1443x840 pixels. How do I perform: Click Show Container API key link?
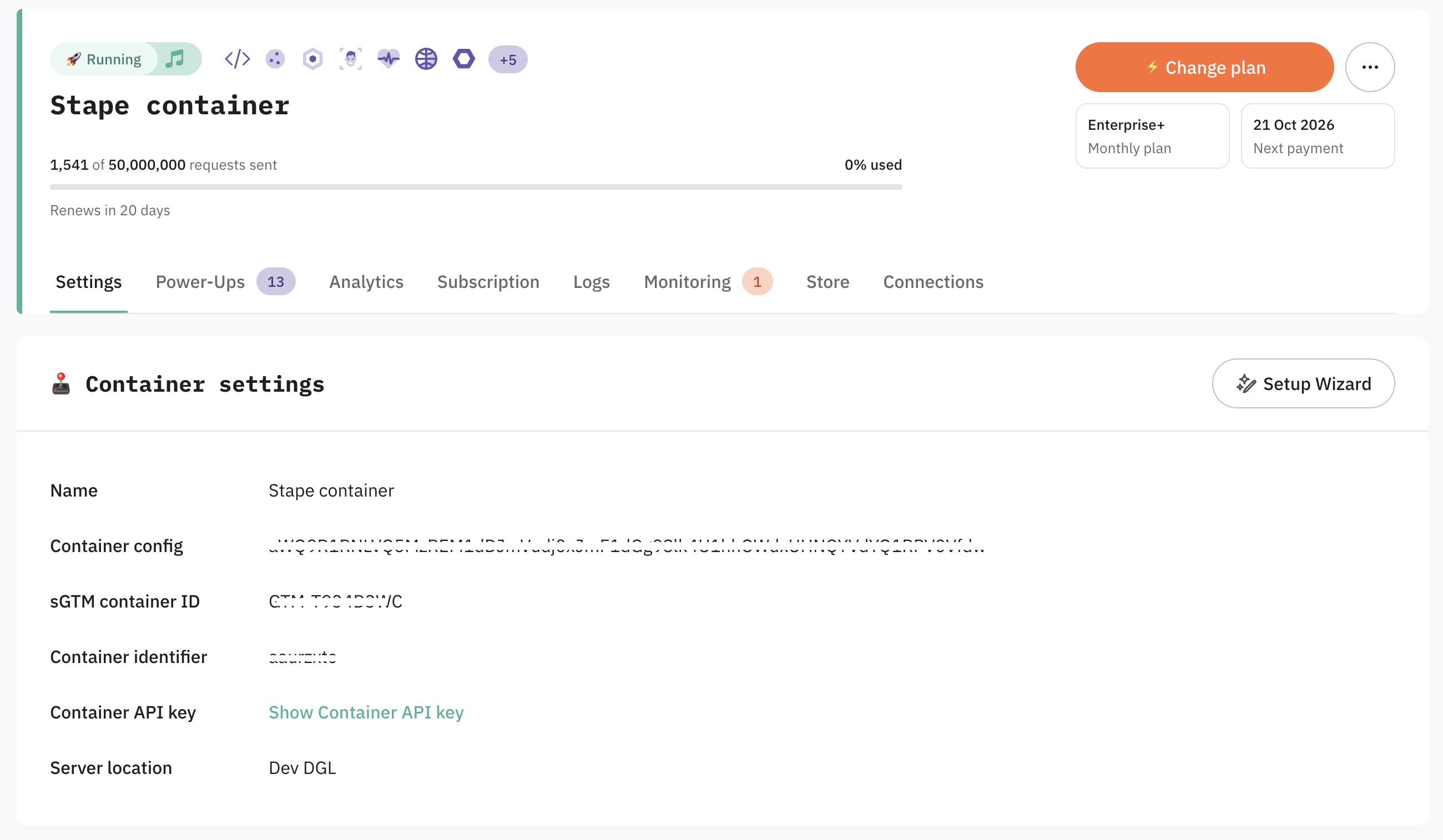[x=366, y=712]
